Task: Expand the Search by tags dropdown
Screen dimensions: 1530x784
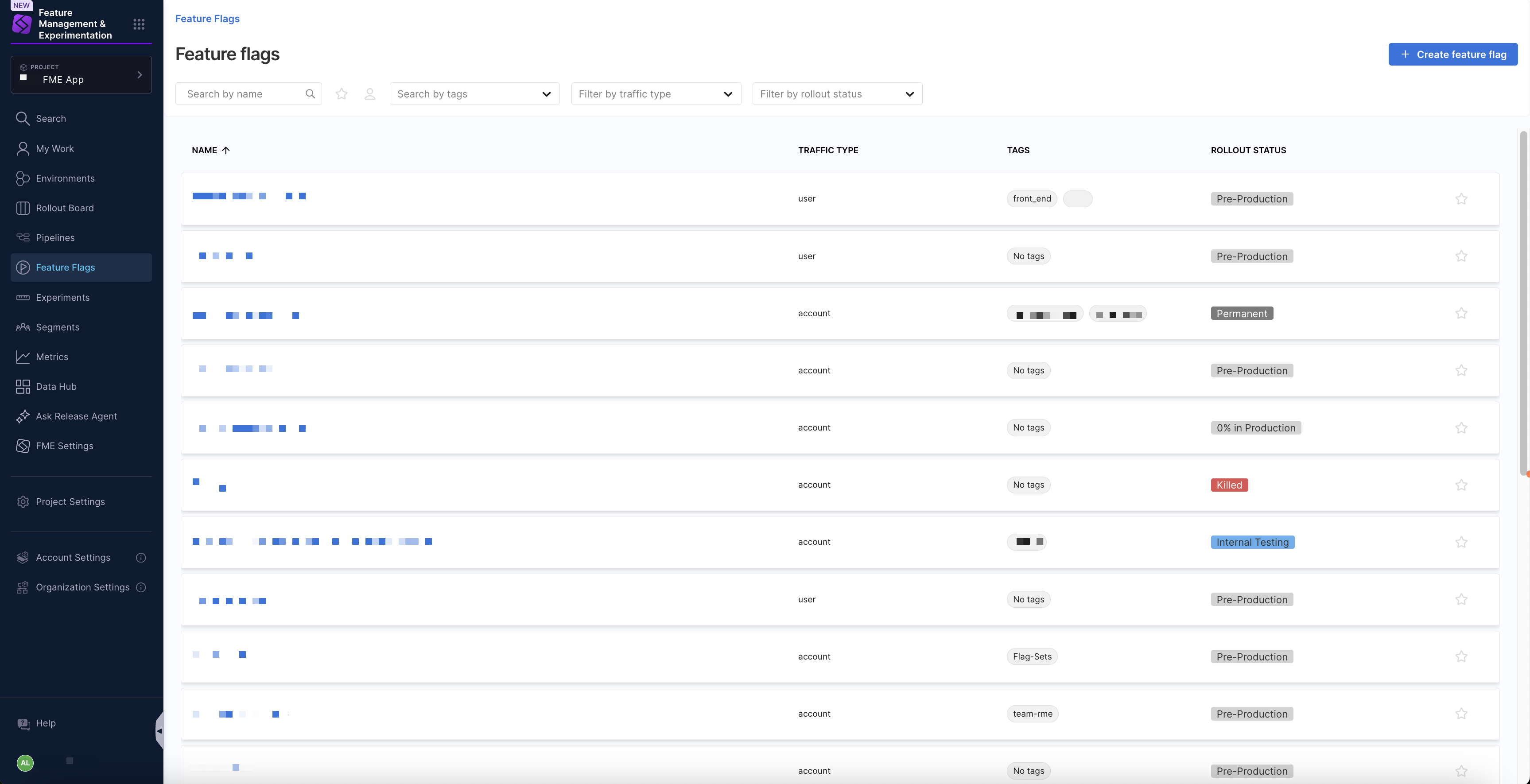Action: tap(474, 94)
